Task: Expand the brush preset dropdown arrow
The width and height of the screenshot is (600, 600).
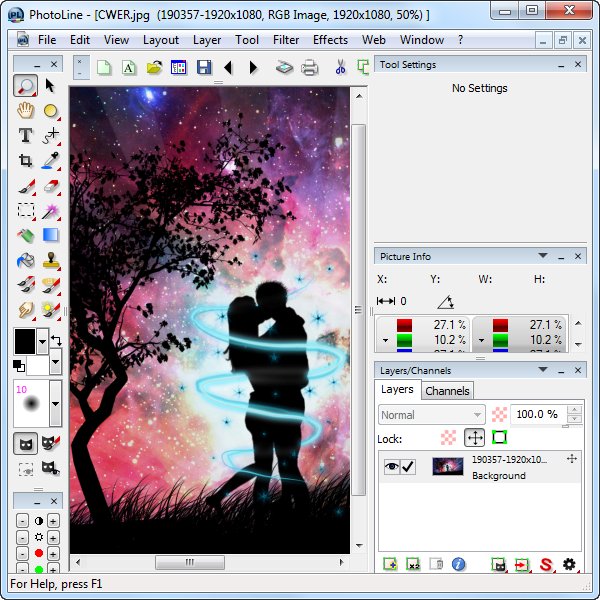Action: (55, 404)
